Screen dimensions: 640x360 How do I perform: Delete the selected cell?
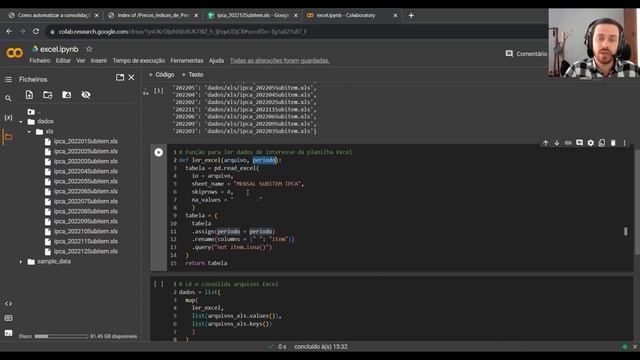point(613,143)
